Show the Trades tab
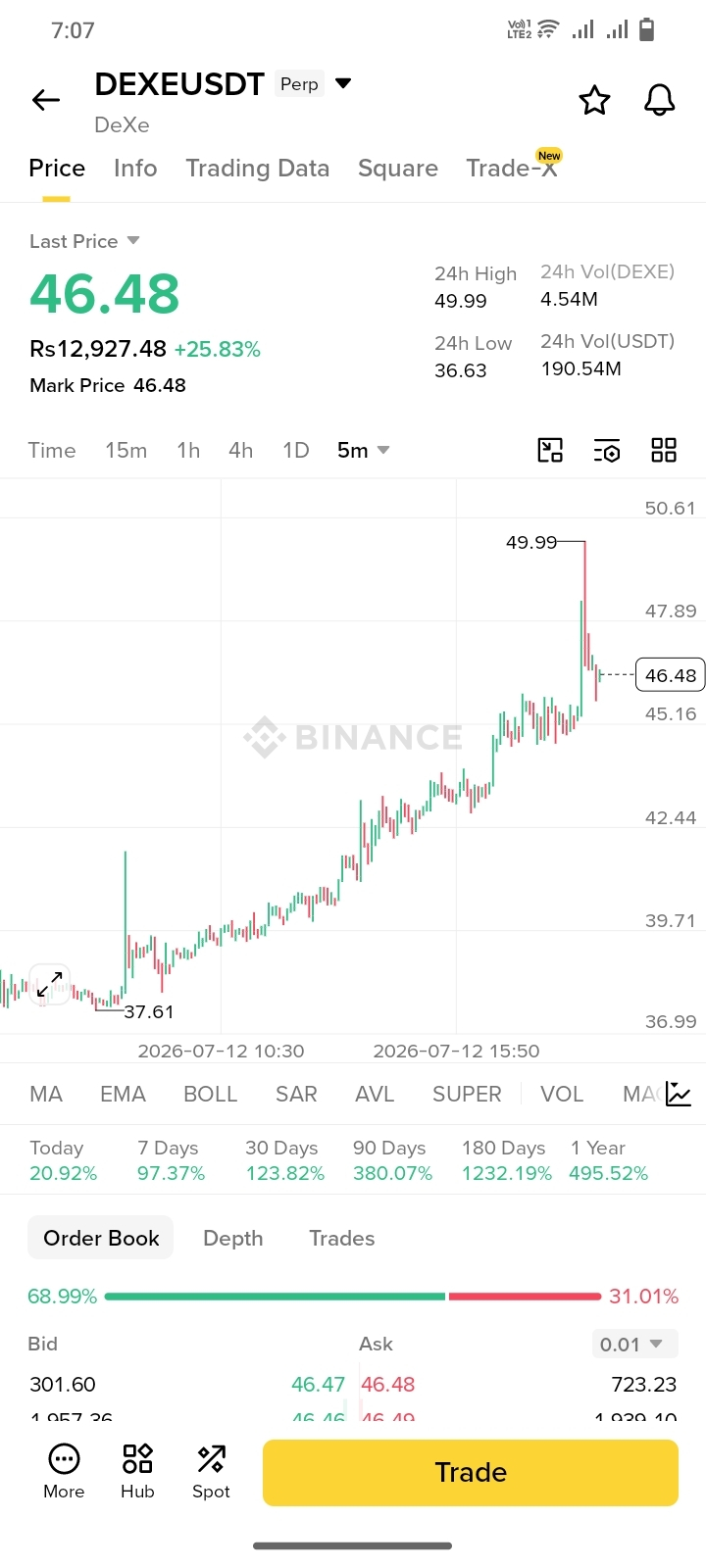 pyautogui.click(x=342, y=1238)
